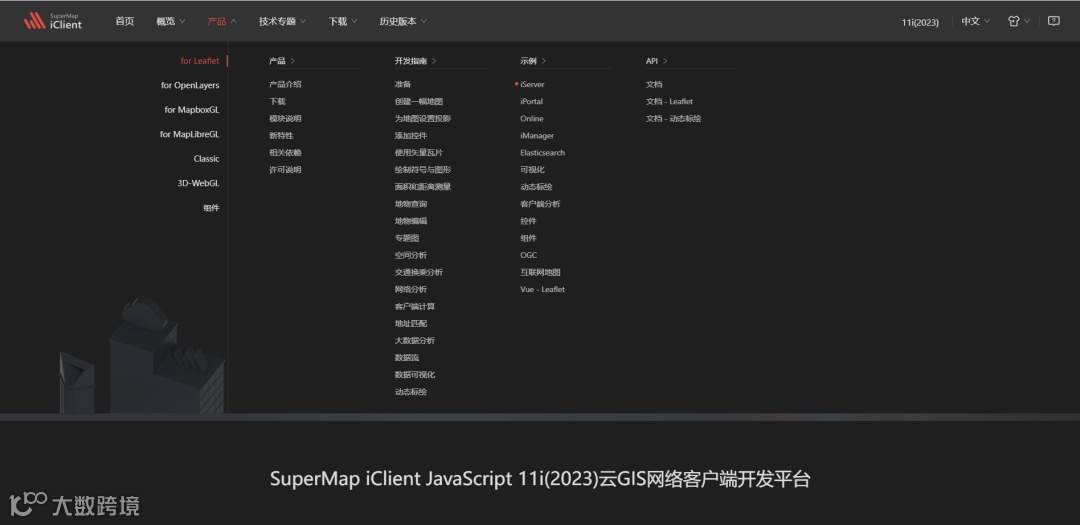Select the Classic product tab
The image size is (1080, 525).
coord(207,158)
